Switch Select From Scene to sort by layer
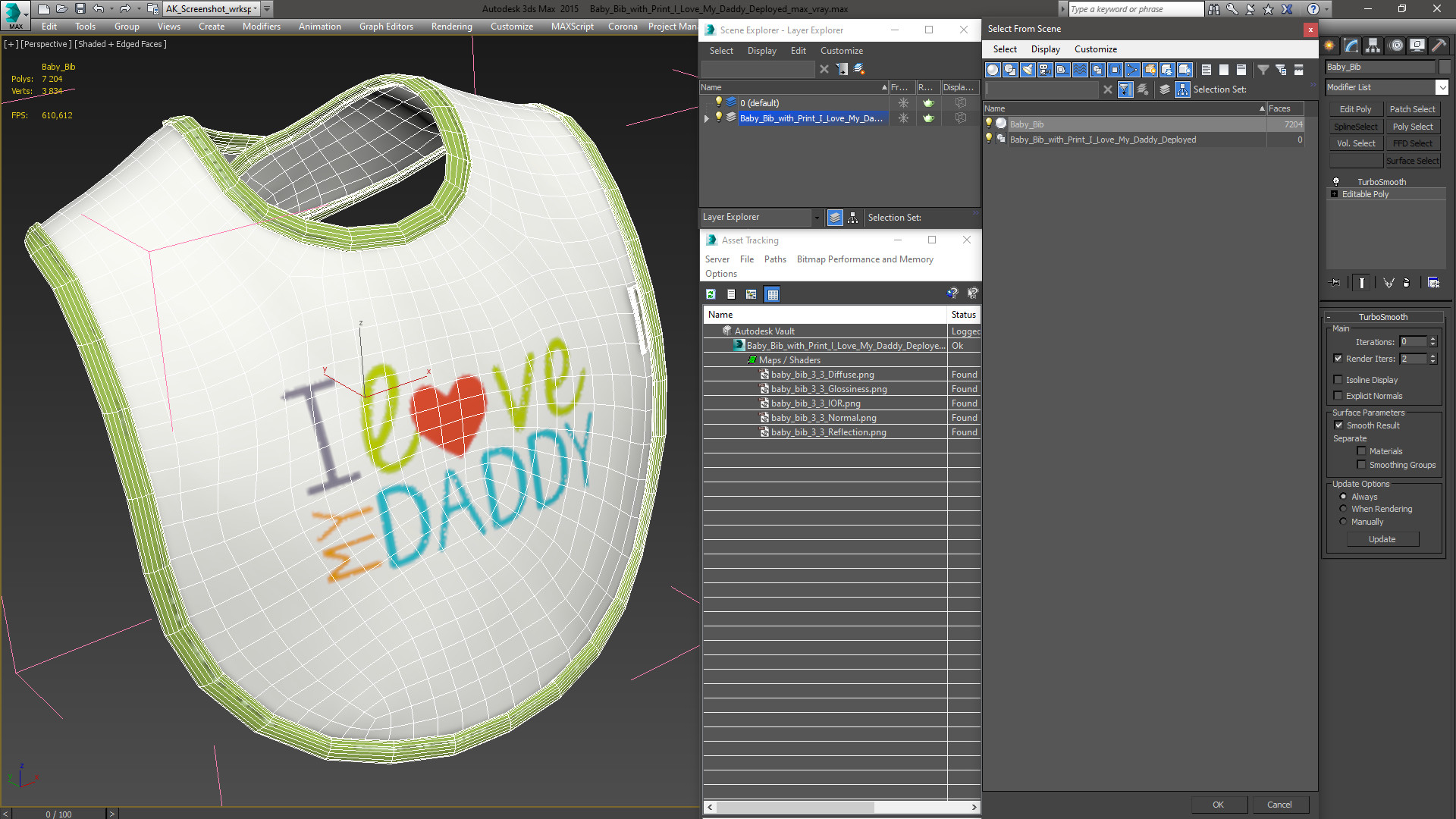1456x819 pixels. click(1165, 89)
